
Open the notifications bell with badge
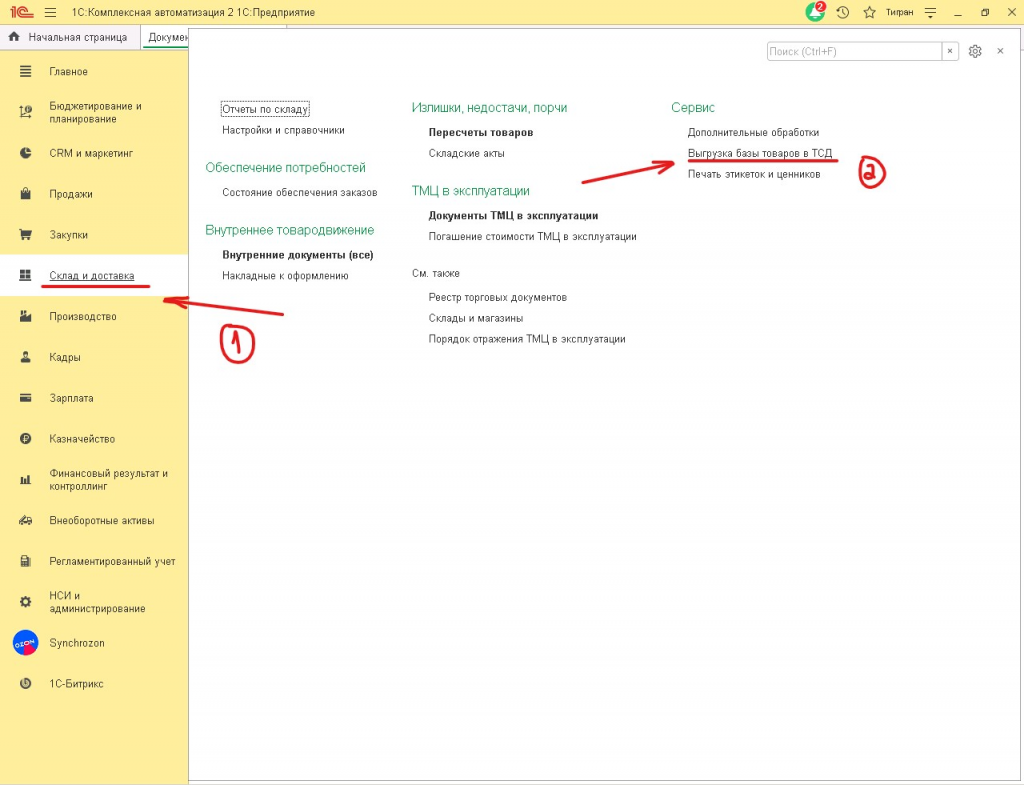tap(815, 12)
